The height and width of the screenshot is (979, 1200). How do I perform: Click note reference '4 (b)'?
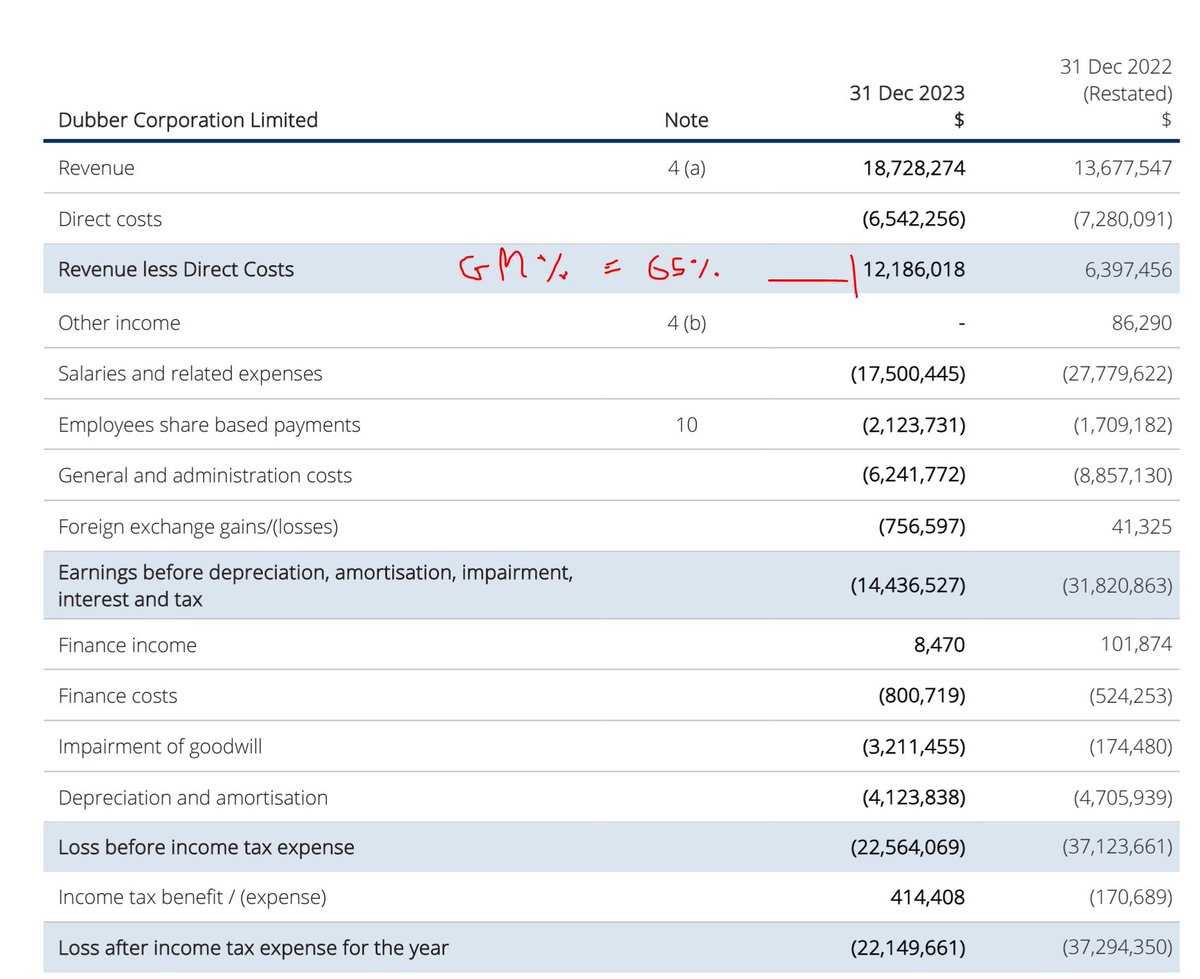pos(686,323)
